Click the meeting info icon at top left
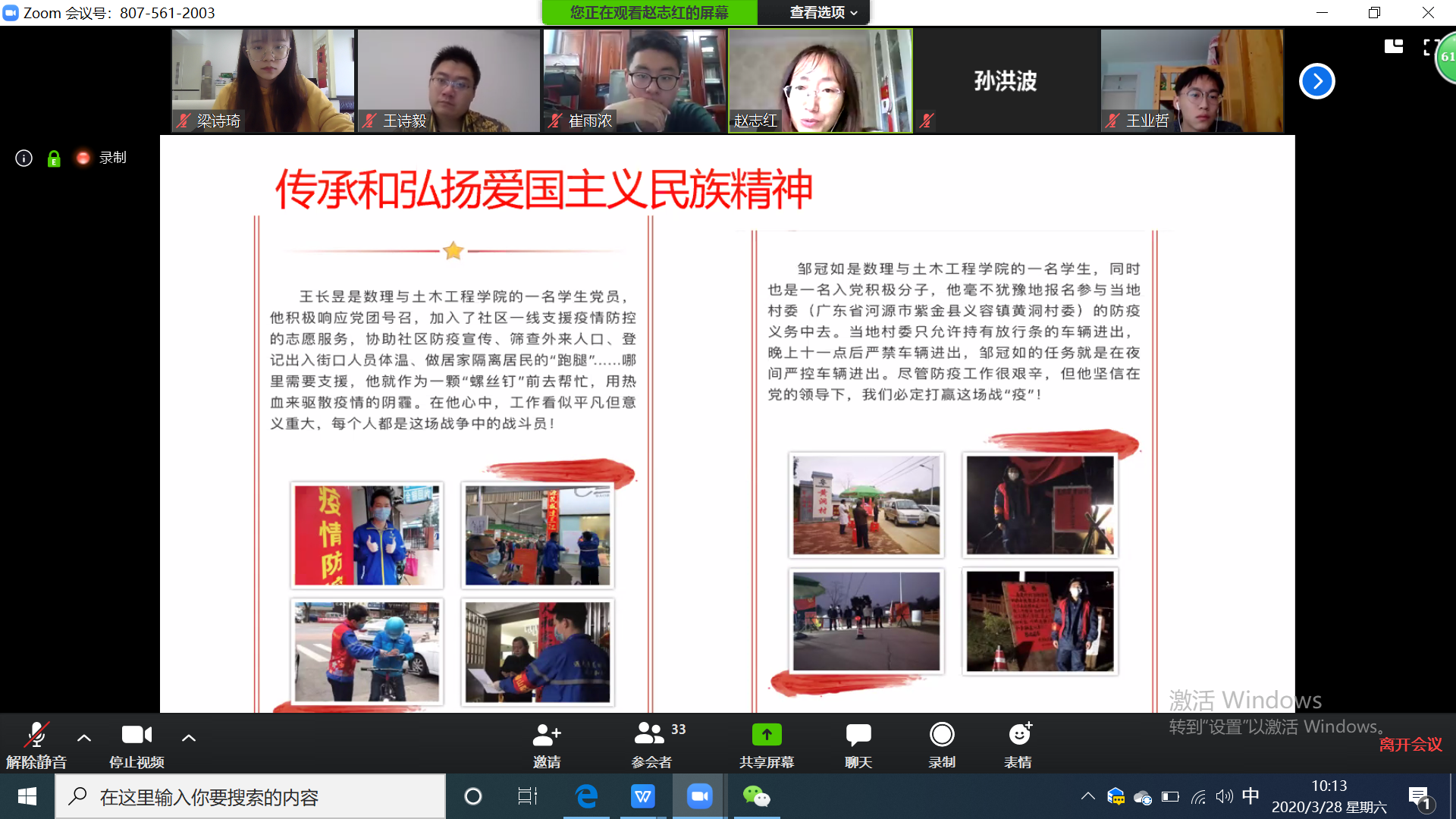The height and width of the screenshot is (819, 1456). [x=23, y=158]
